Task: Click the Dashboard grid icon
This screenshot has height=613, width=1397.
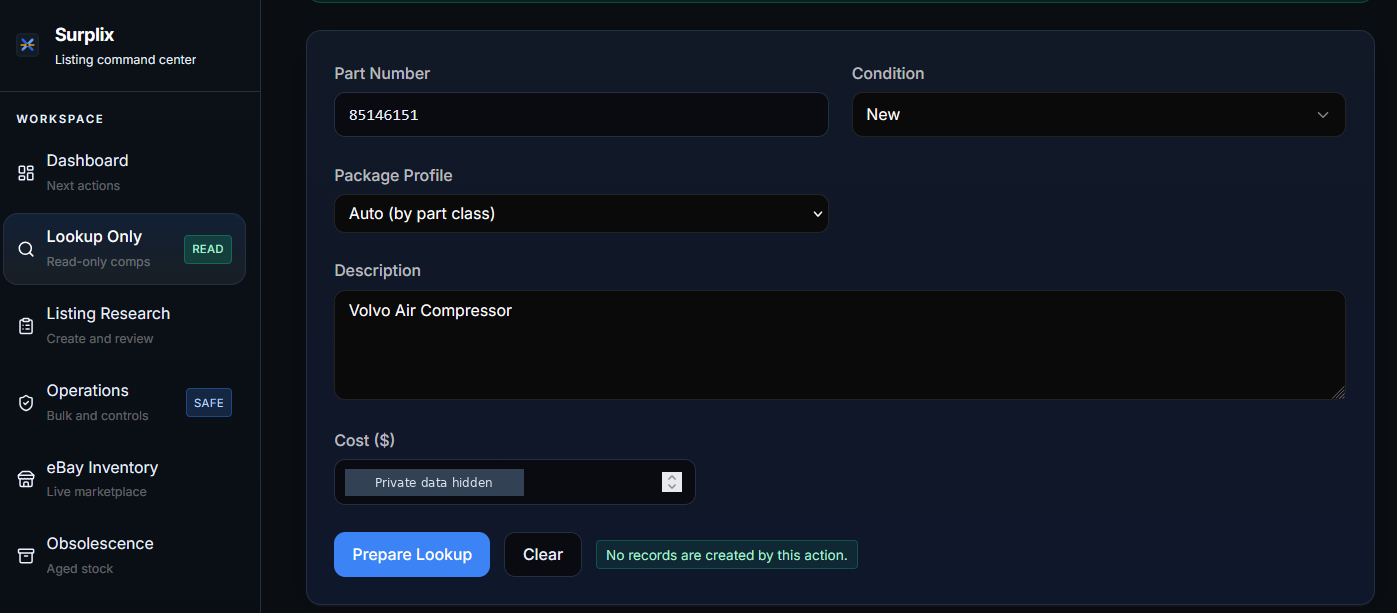Action: point(26,173)
